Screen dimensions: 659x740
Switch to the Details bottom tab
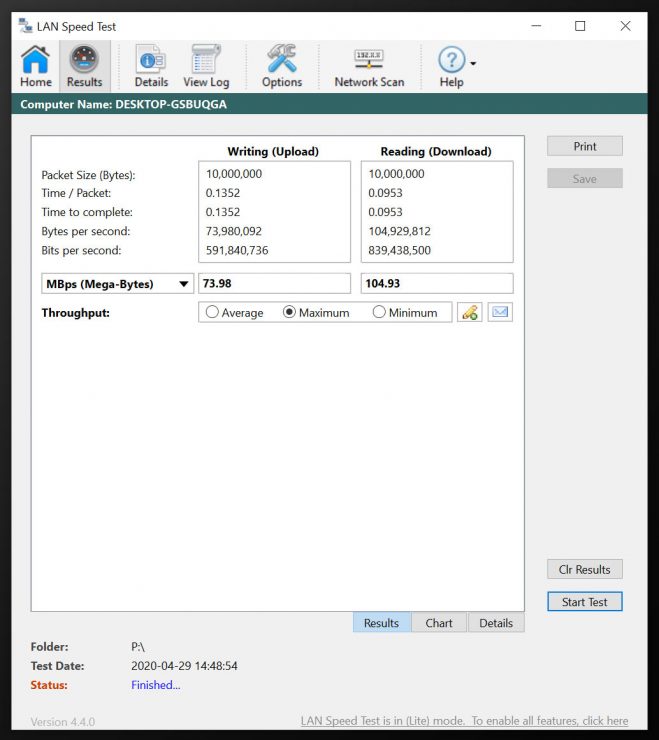tap(496, 623)
